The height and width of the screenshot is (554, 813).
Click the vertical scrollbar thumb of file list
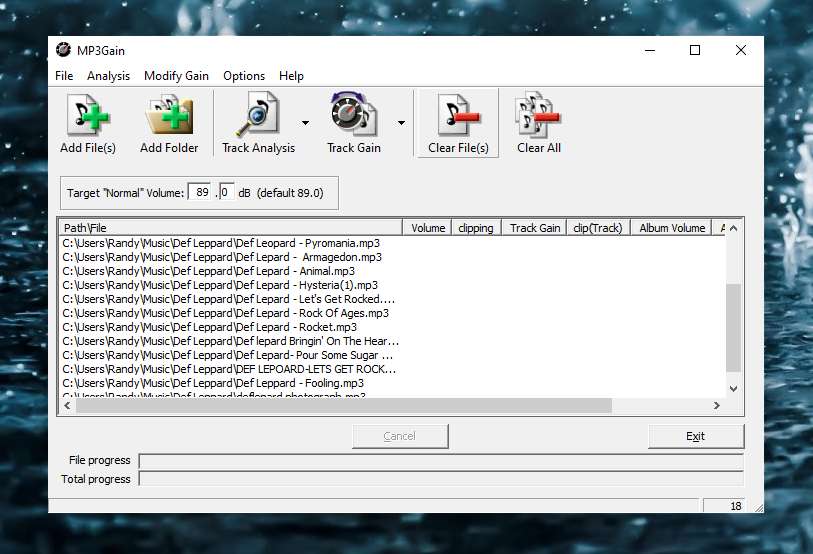[733, 328]
